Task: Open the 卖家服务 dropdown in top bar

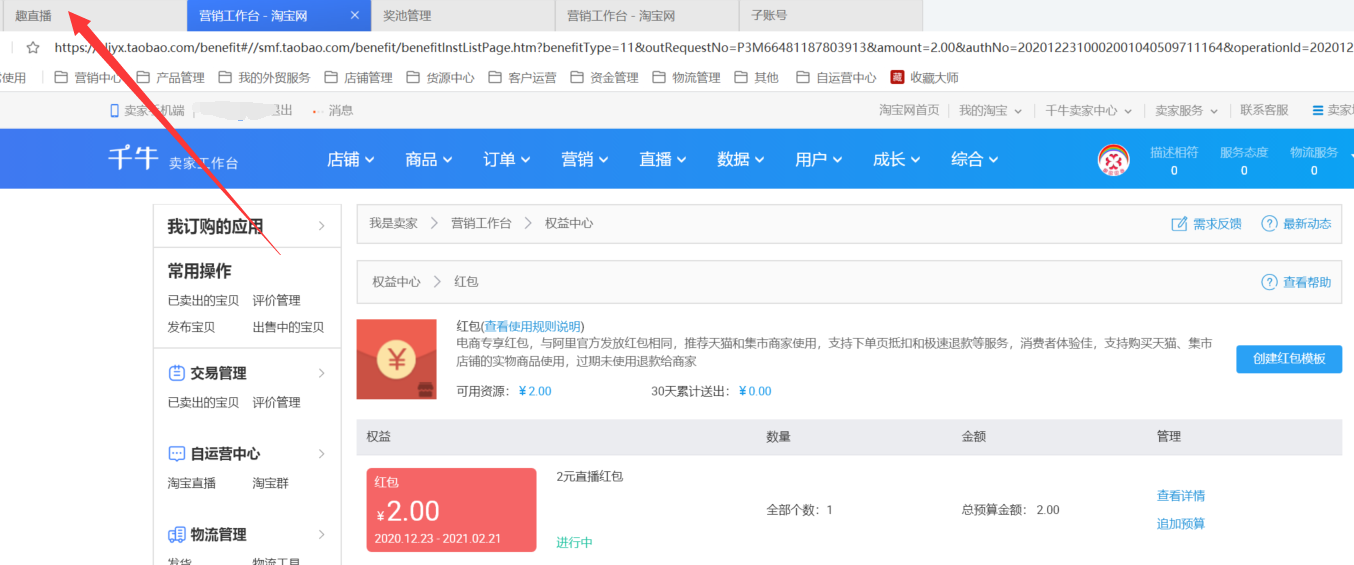Action: [1187, 110]
